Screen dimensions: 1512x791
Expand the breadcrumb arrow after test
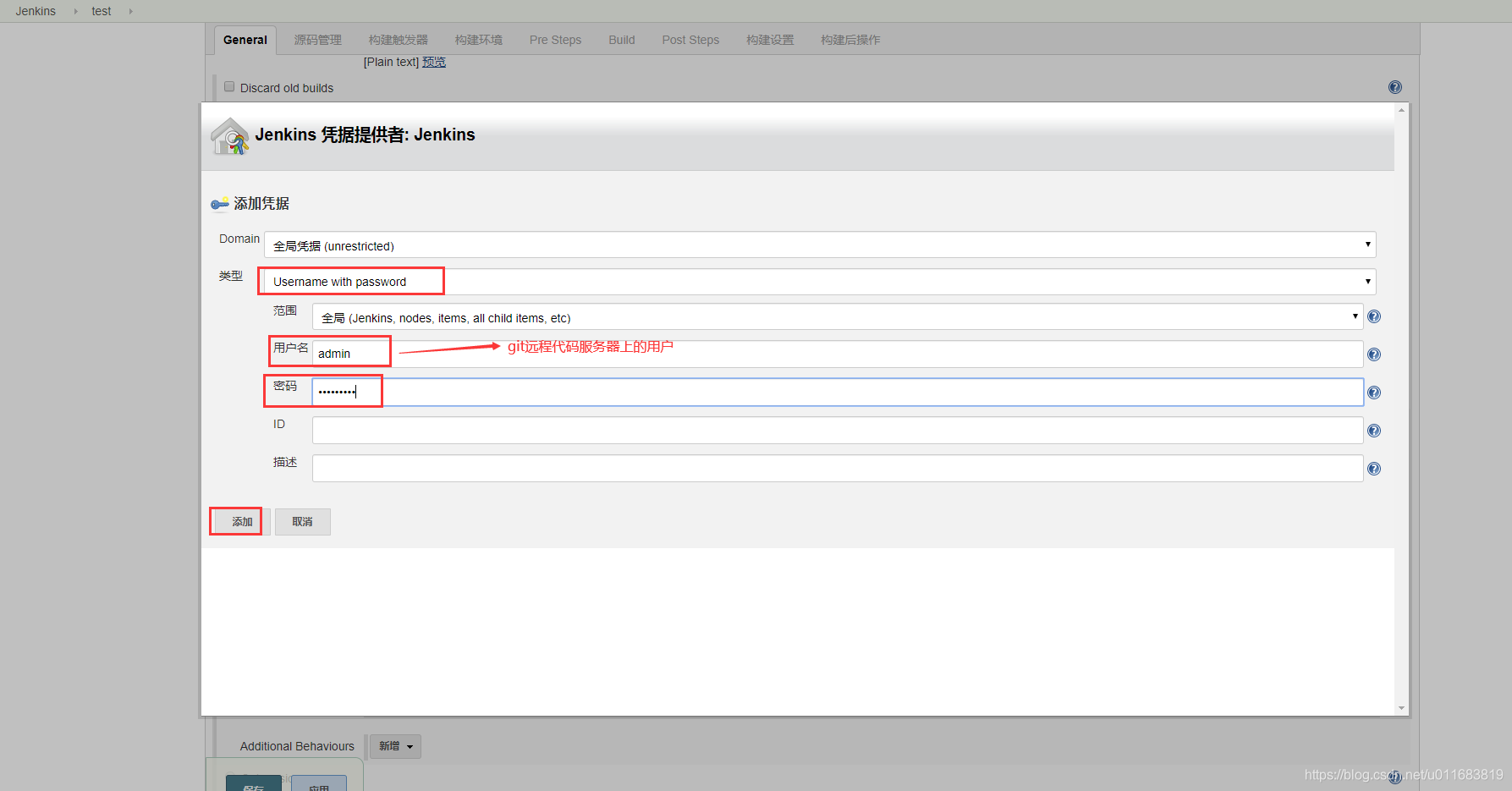tap(130, 11)
